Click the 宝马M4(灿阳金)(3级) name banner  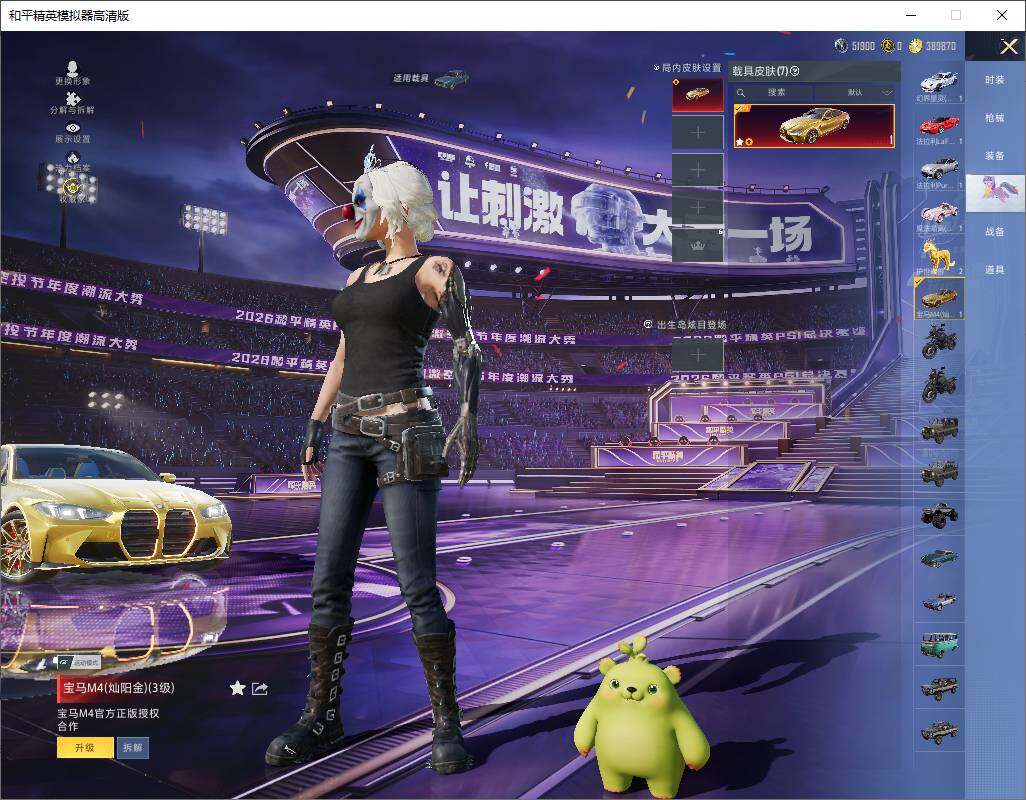click(x=118, y=687)
